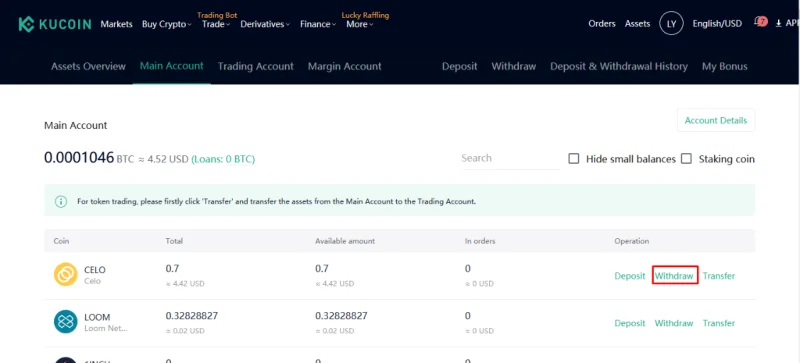Switch to Trading Account tab
Viewport: 800px width, 363px height.
pyautogui.click(x=256, y=66)
